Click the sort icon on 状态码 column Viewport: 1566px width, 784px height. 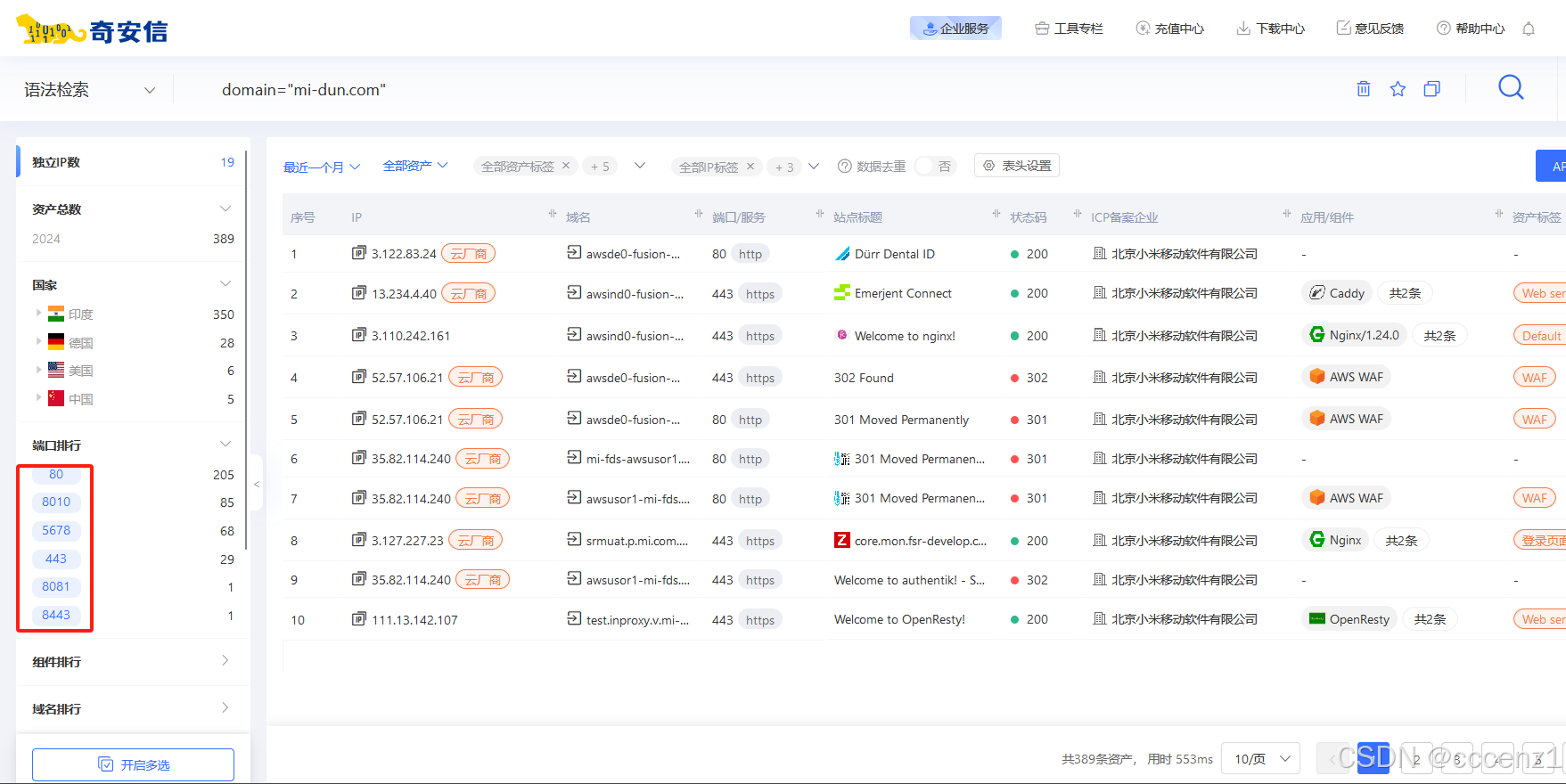click(x=1078, y=214)
